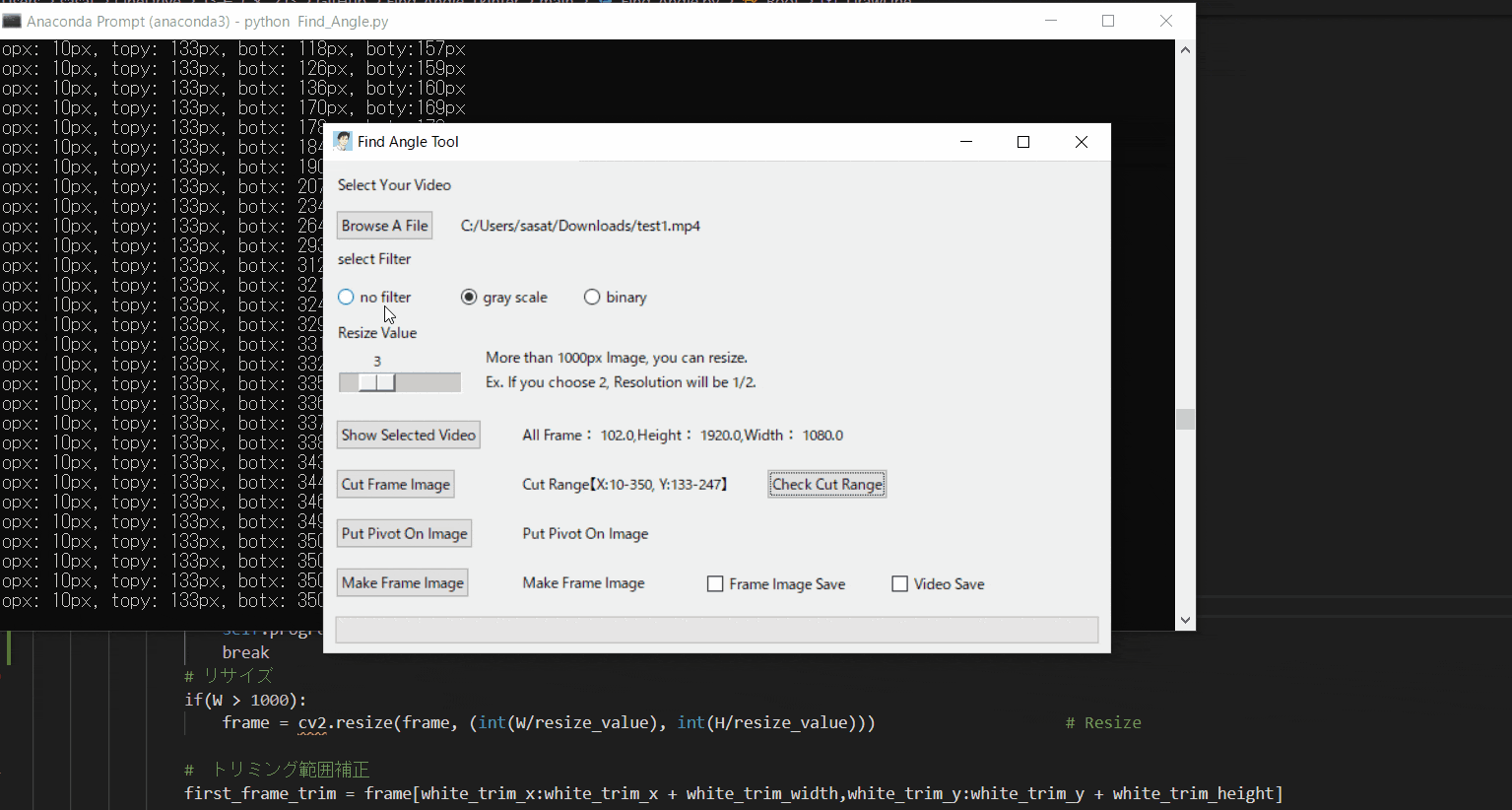1512x810 pixels.
Task: Click the file path test1.mp4 text
Action: coord(580,226)
